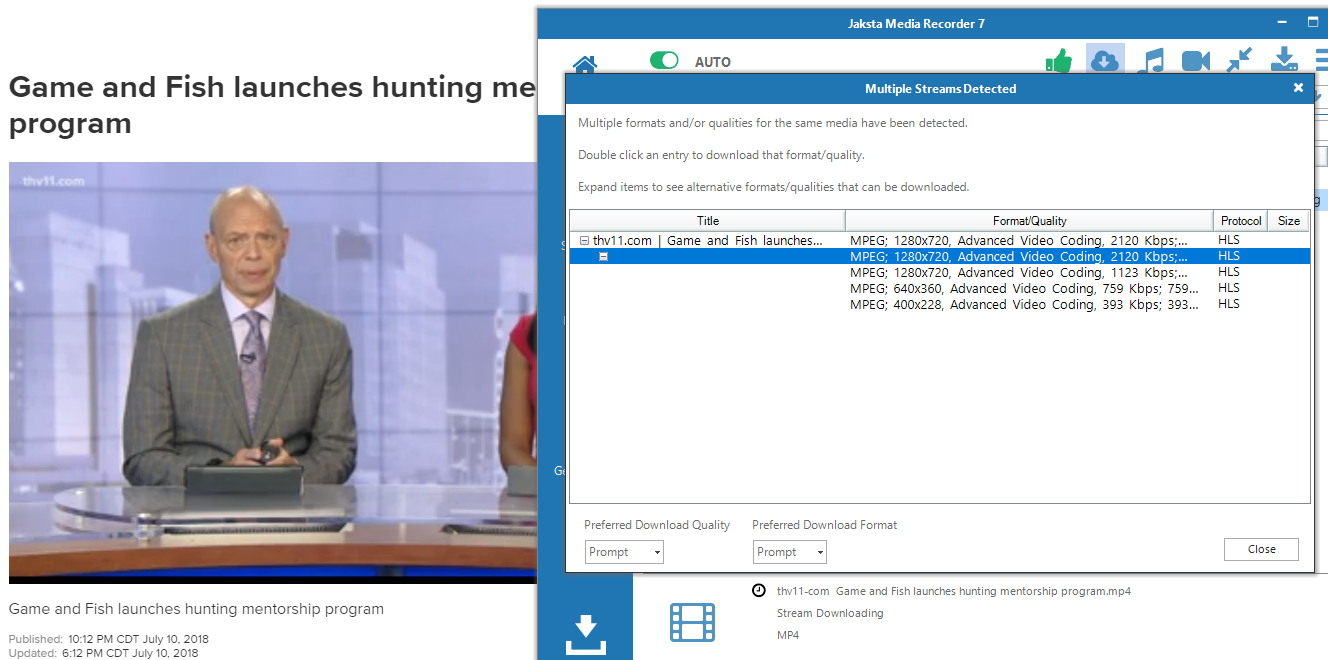Click the video caption under the player
This screenshot has width=1328, height=660.
click(x=196, y=609)
